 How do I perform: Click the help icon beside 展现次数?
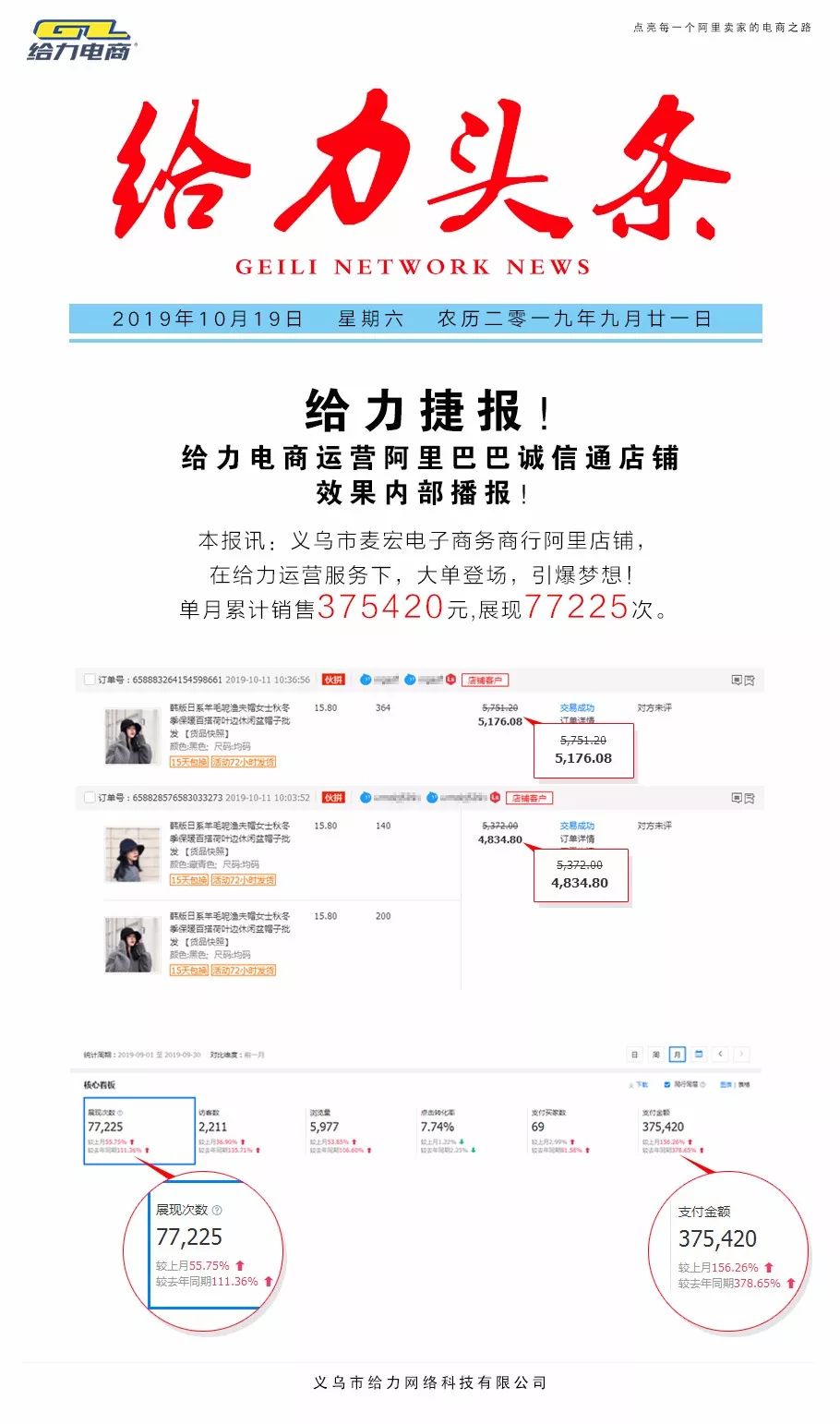[120, 1113]
